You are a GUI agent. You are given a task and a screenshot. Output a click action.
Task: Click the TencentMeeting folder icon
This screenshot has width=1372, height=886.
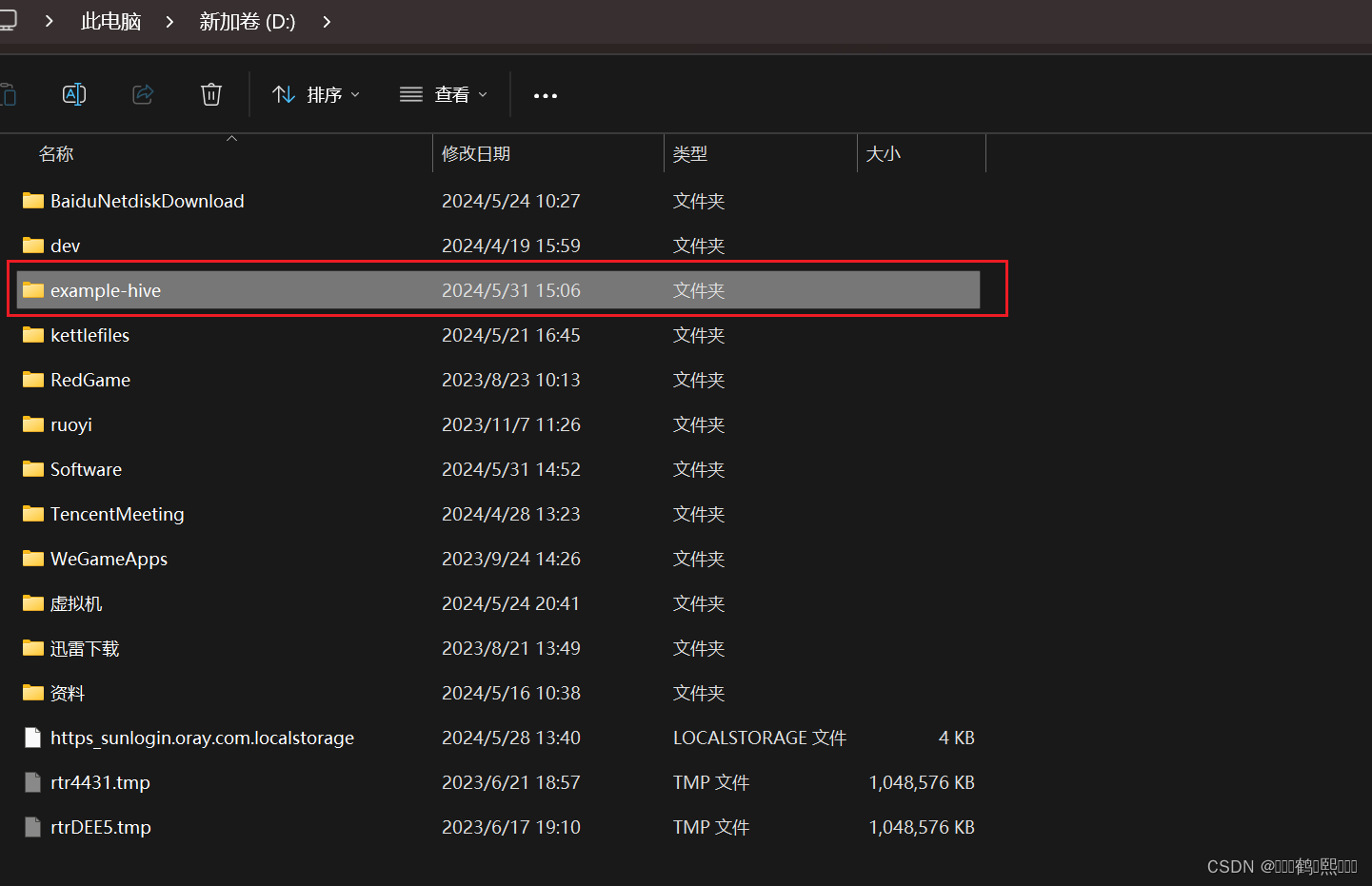tap(33, 513)
